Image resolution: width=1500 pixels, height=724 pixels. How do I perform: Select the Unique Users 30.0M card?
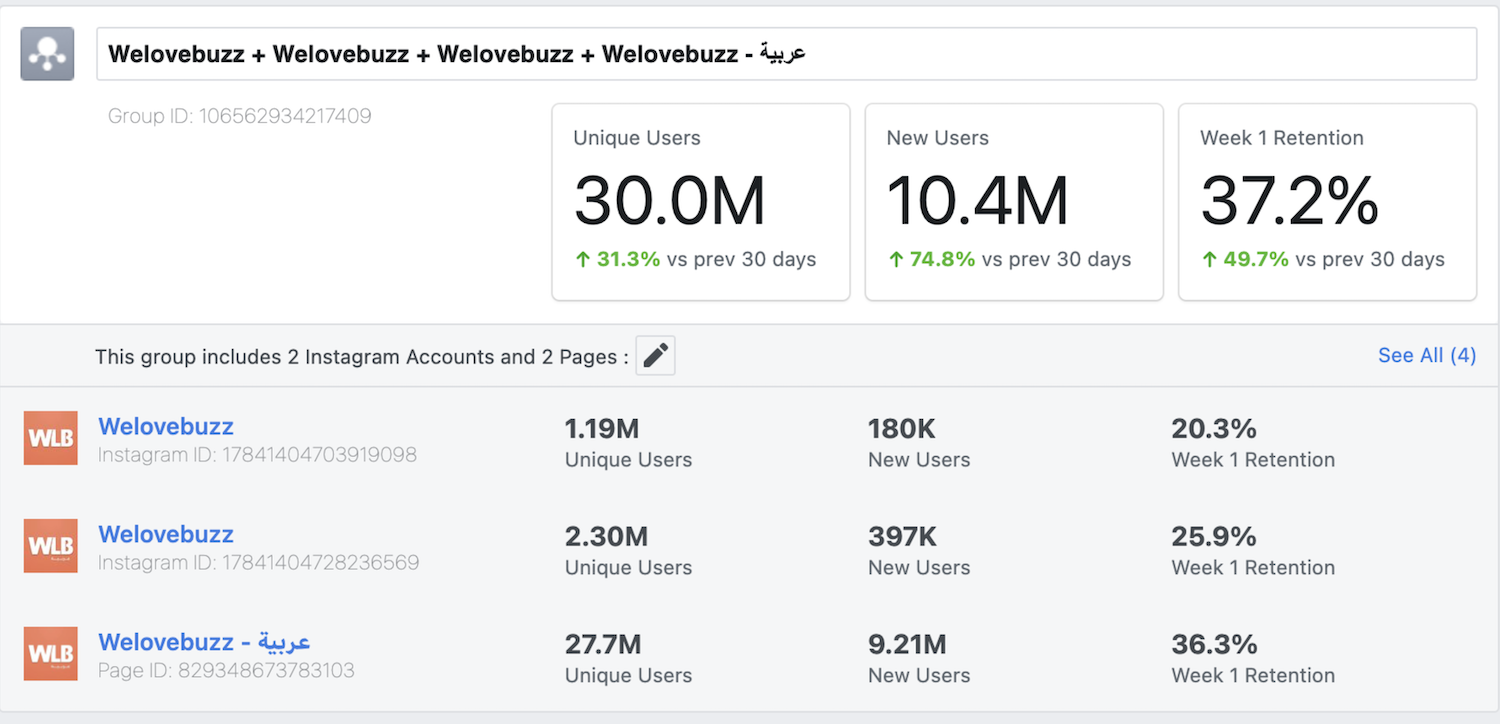[x=701, y=202]
